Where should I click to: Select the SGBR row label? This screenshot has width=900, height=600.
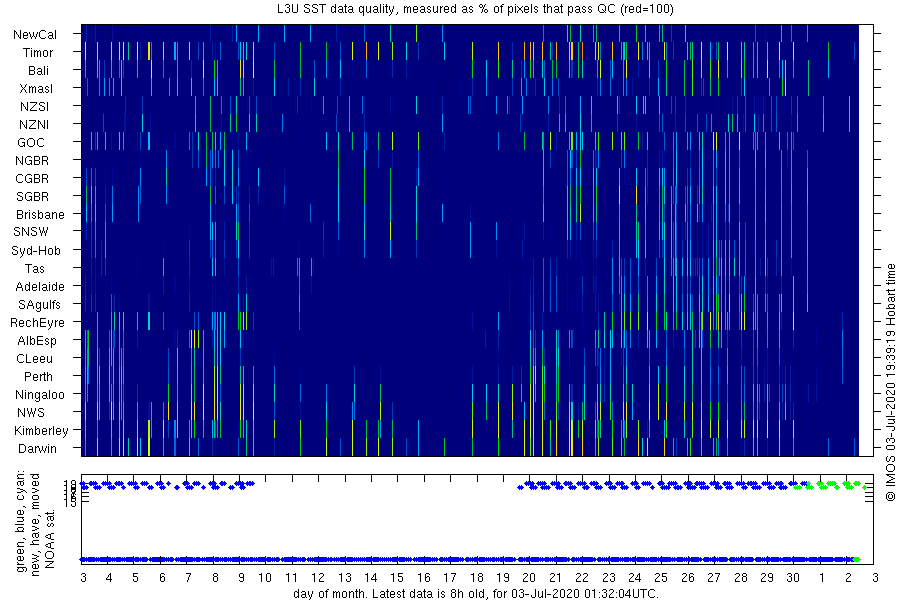click(x=32, y=196)
